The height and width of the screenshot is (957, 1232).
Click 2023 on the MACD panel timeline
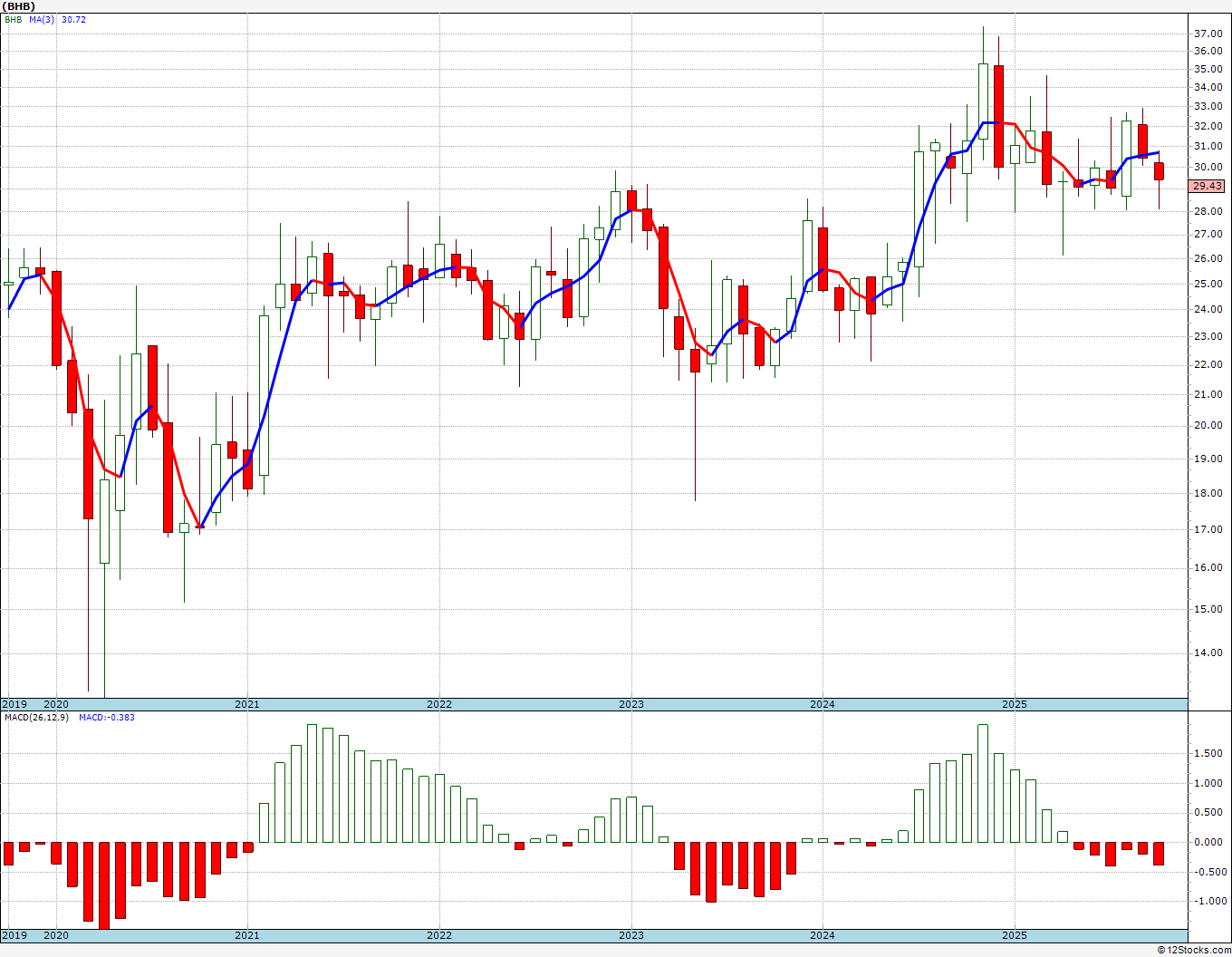tap(631, 935)
